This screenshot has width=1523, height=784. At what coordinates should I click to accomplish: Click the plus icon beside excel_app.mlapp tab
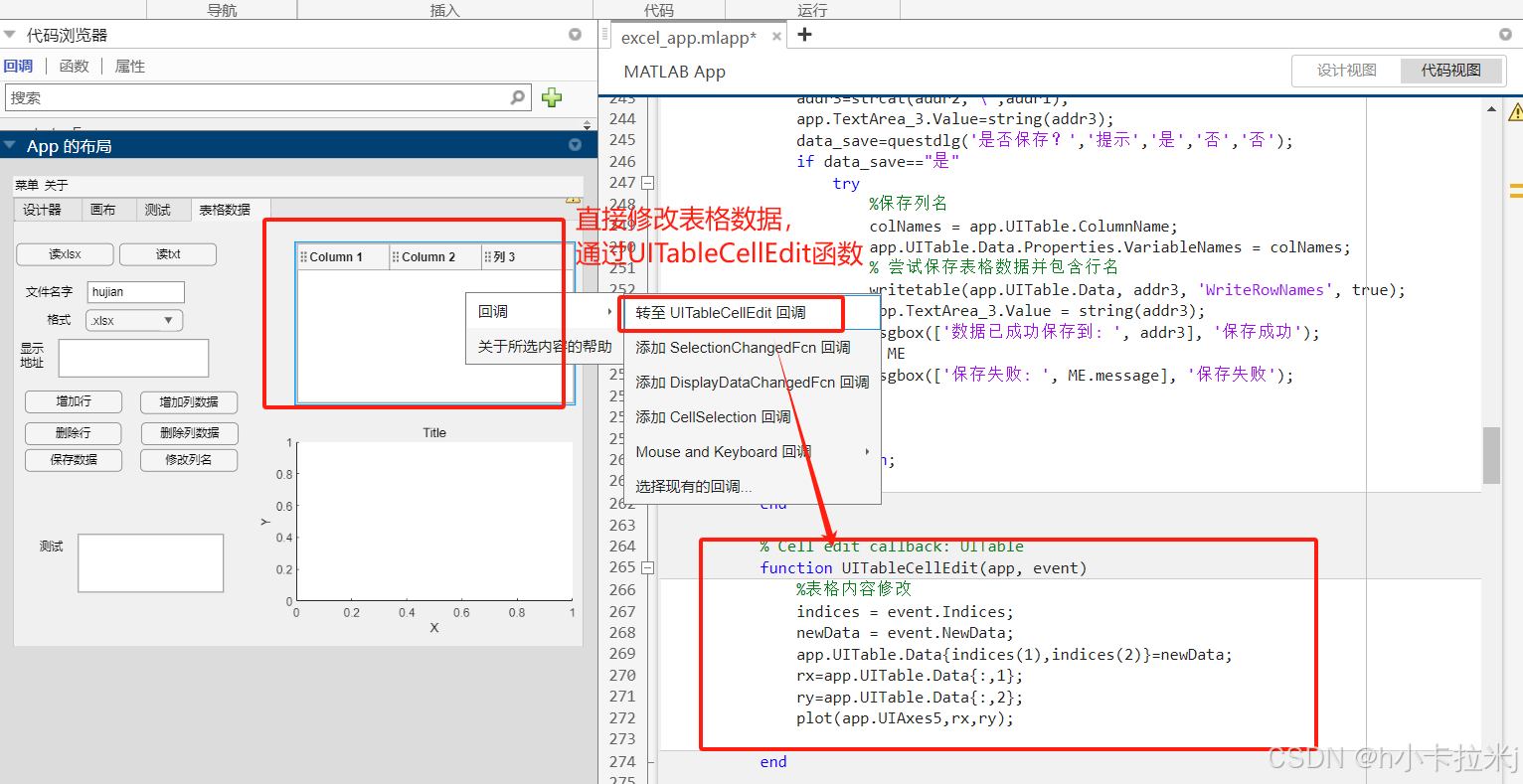coord(805,35)
